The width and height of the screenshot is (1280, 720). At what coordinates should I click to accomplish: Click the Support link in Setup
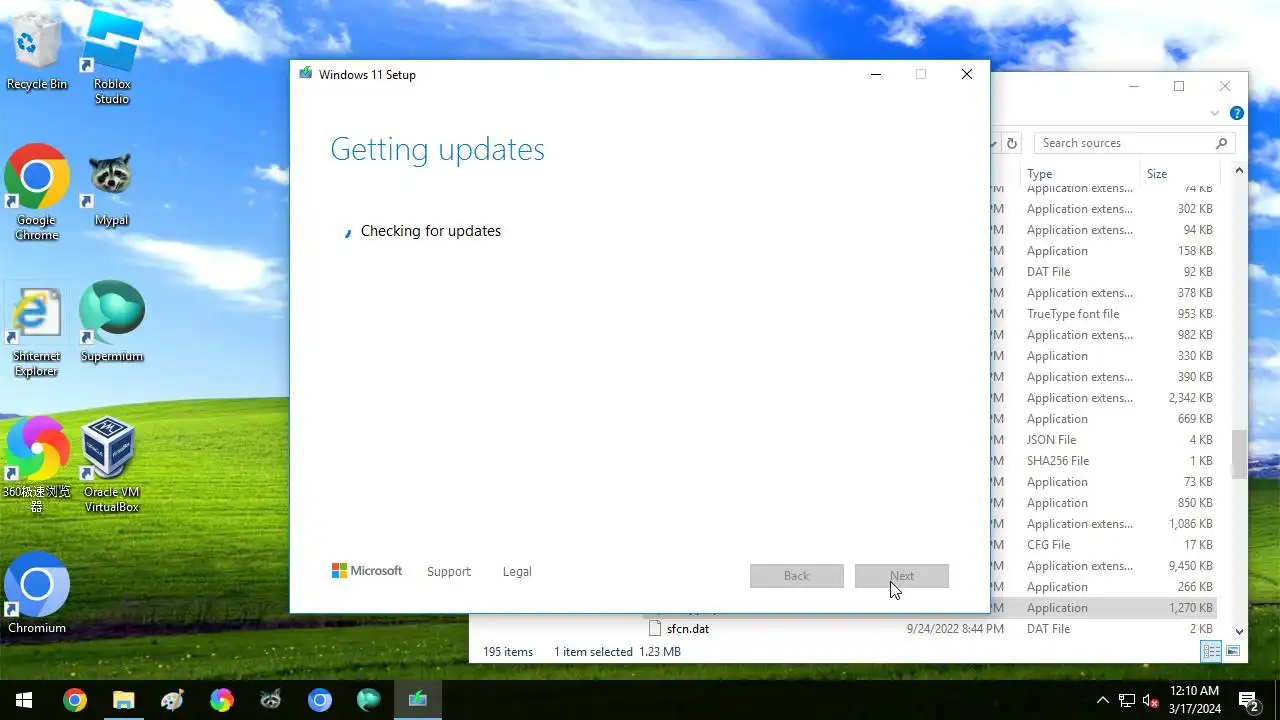(448, 572)
